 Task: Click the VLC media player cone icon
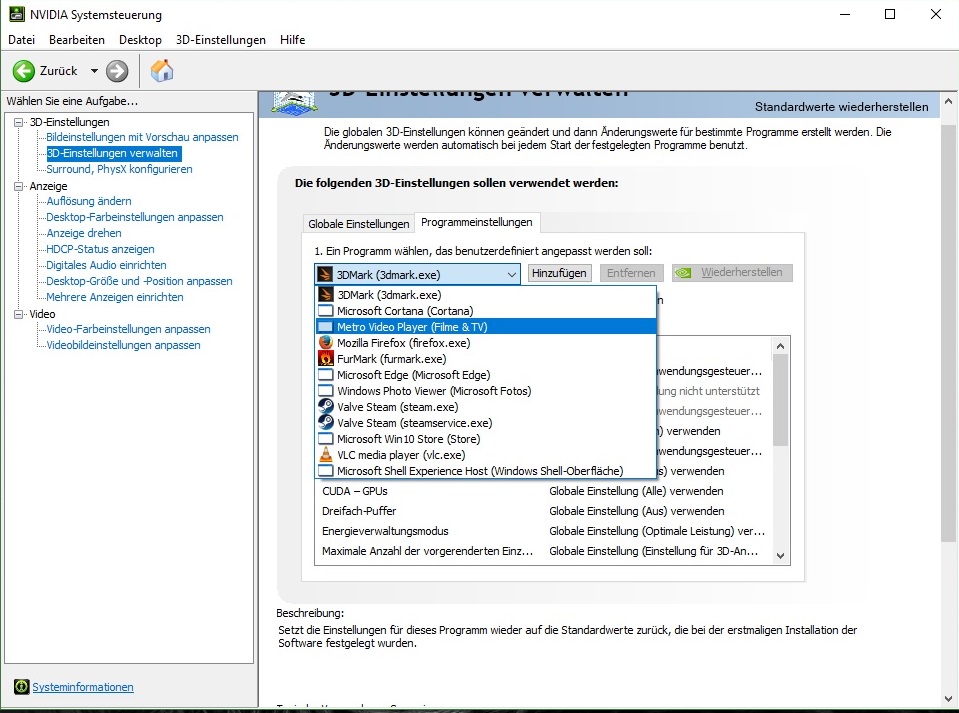click(x=326, y=454)
